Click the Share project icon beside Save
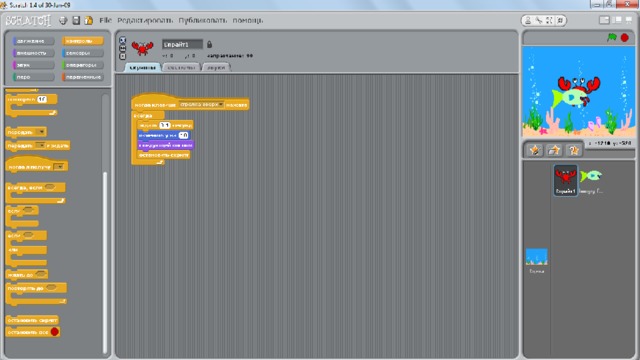640x360 pixels. click(x=89, y=20)
